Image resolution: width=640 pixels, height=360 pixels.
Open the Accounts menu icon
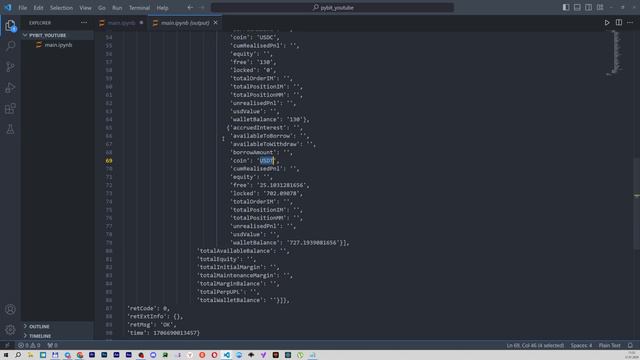pyautogui.click(x=11, y=309)
